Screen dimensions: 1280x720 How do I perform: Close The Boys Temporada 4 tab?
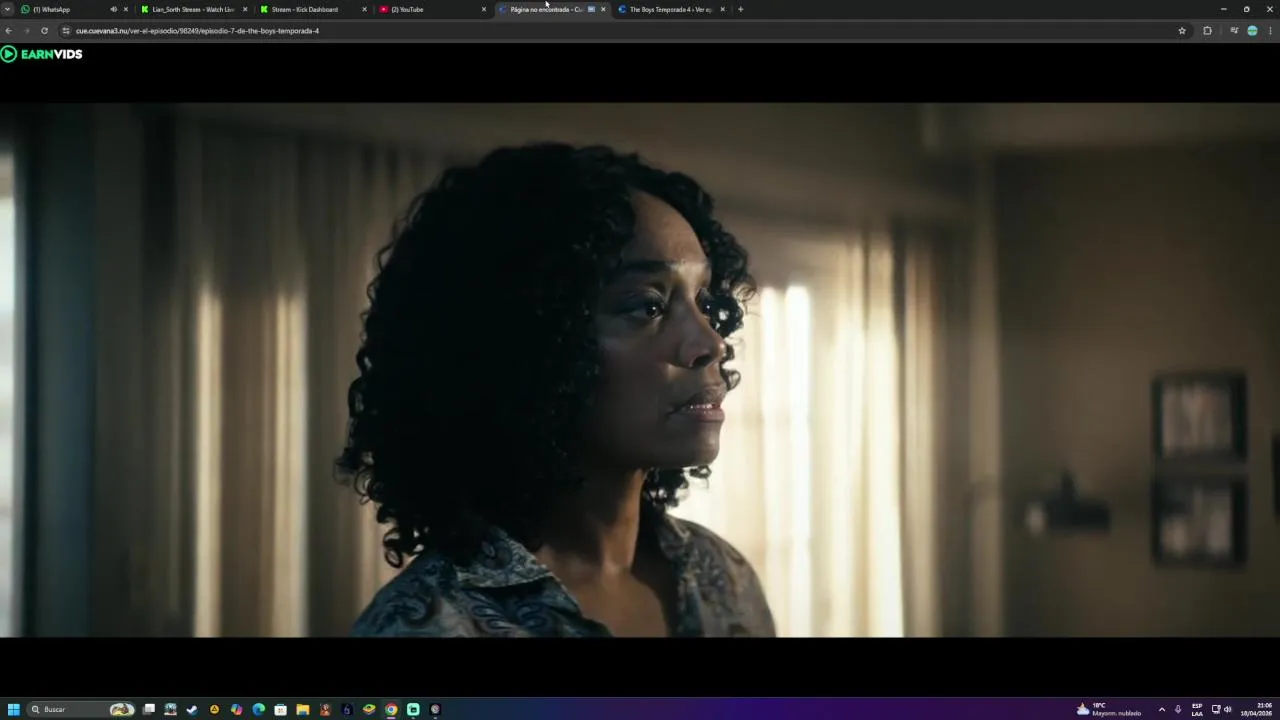(722, 9)
